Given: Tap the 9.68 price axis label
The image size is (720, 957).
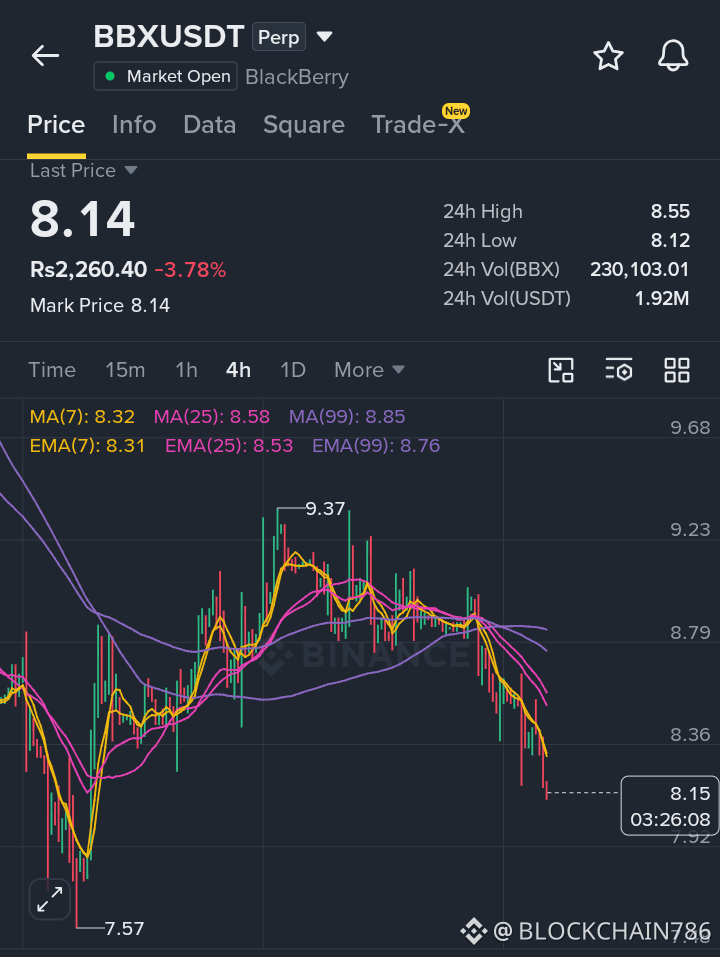Looking at the screenshot, I should point(690,427).
